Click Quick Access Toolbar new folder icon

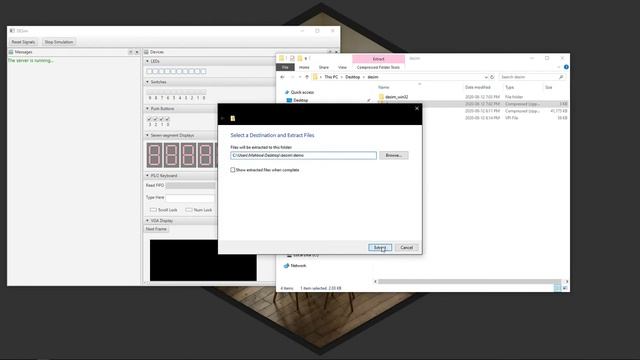tap(300, 58)
